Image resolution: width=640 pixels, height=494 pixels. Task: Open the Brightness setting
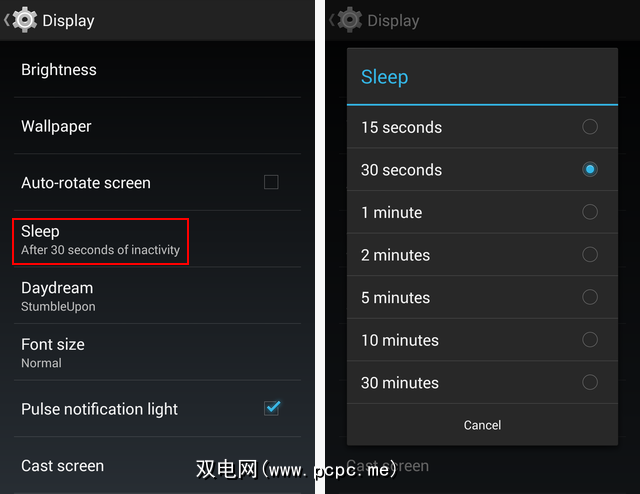(158, 69)
